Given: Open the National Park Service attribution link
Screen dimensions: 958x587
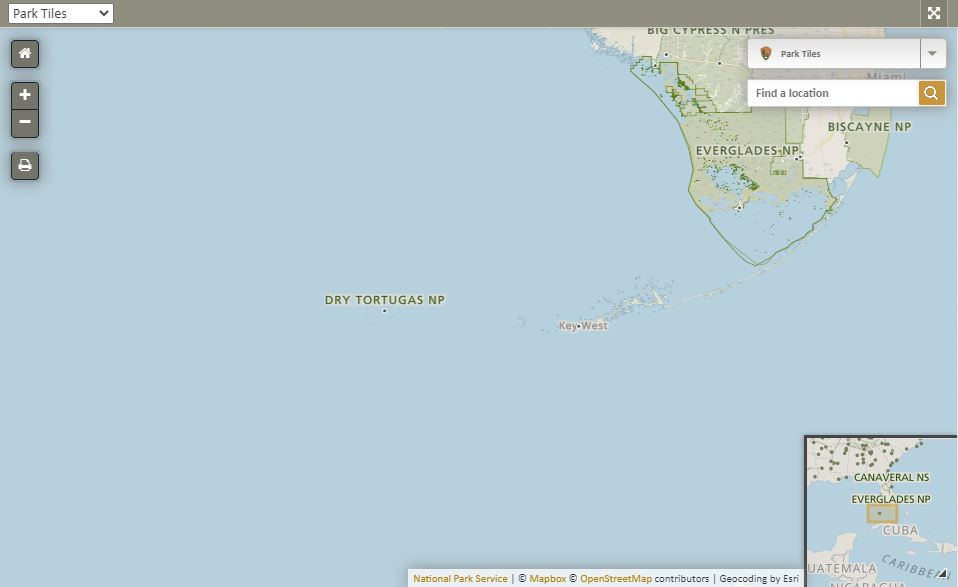Looking at the screenshot, I should 460,579.
